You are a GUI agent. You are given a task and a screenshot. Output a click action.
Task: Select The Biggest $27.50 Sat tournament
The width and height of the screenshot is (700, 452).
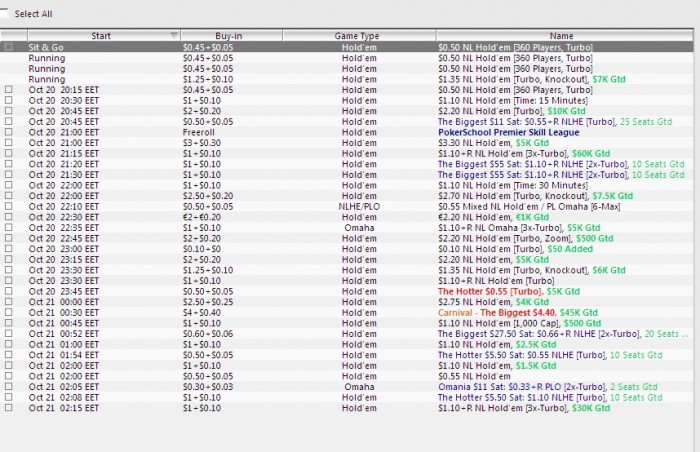563,334
